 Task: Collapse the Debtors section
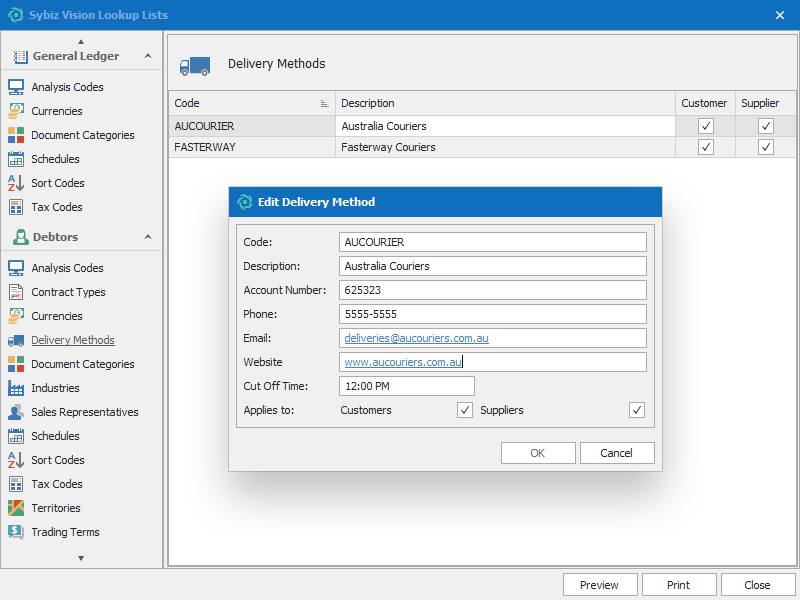coord(148,237)
